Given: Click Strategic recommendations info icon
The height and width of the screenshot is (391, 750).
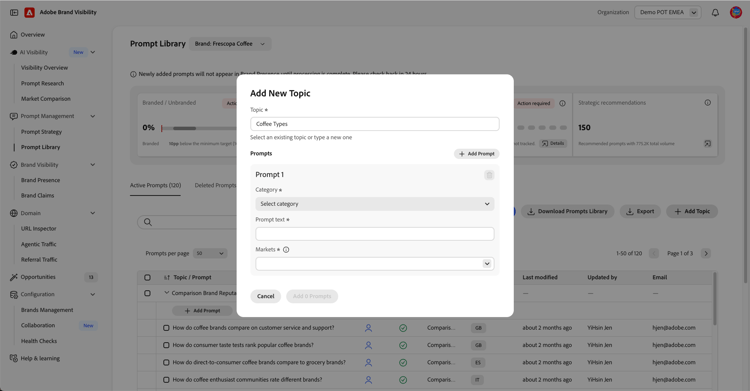Looking at the screenshot, I should coord(707,102).
